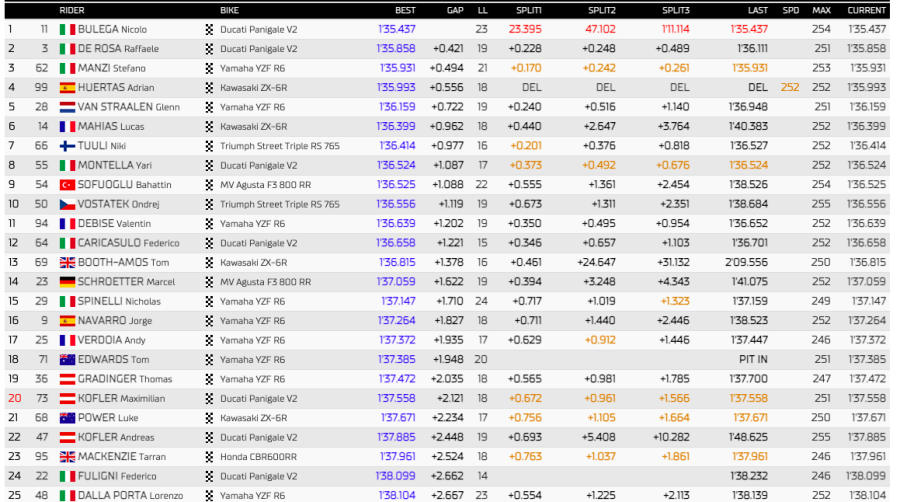The width and height of the screenshot is (900, 502).
Task: Click the RIDER column header
Action: click(72, 10)
